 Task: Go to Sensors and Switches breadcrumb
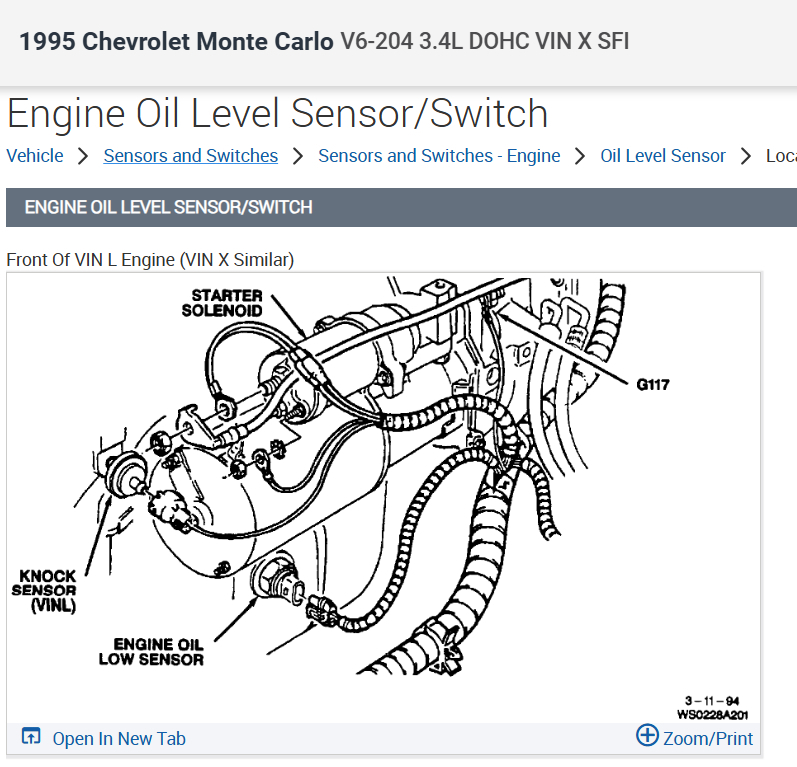pyautogui.click(x=191, y=156)
